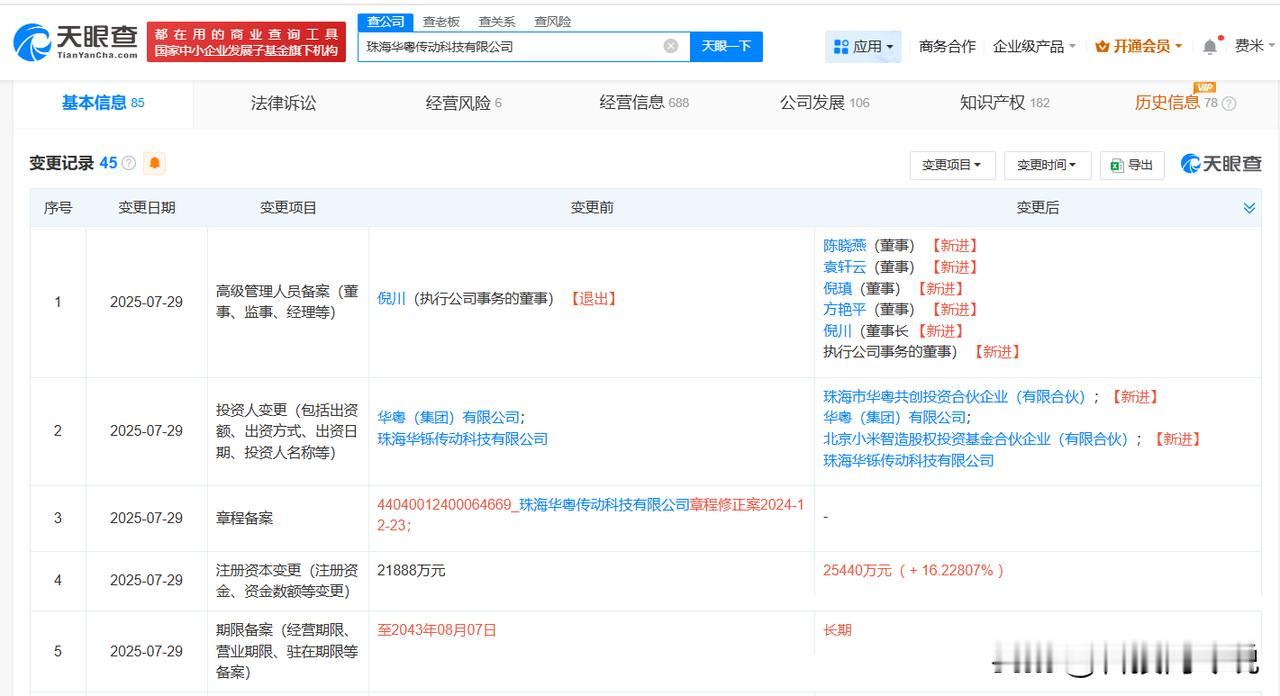
Task: Open 珠海市华粤共创投资合伙企业 link
Action: pyautogui.click(x=954, y=397)
